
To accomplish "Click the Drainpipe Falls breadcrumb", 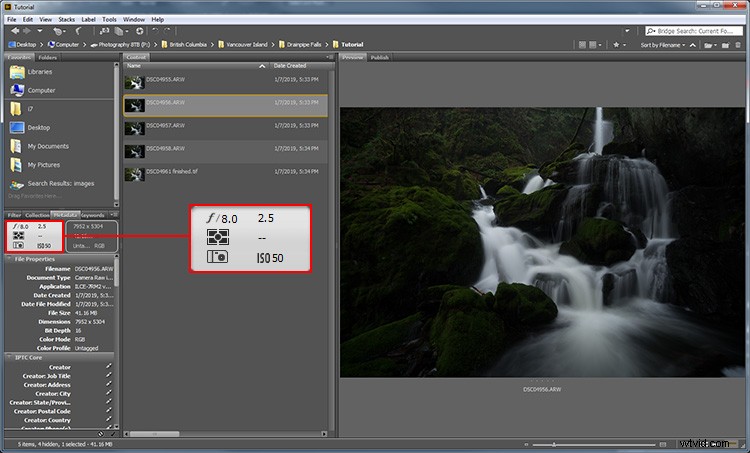I will (300, 44).
